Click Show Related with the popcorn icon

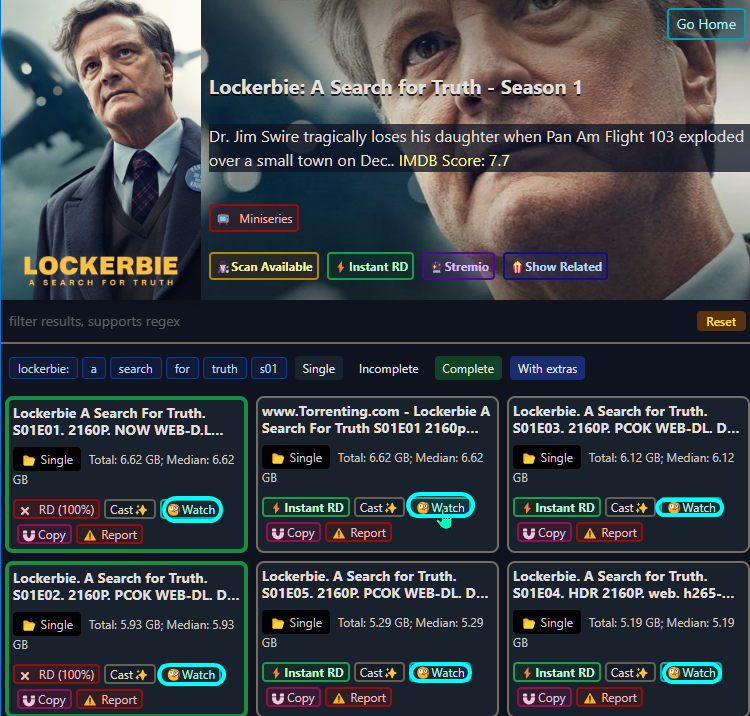pyautogui.click(x=555, y=266)
